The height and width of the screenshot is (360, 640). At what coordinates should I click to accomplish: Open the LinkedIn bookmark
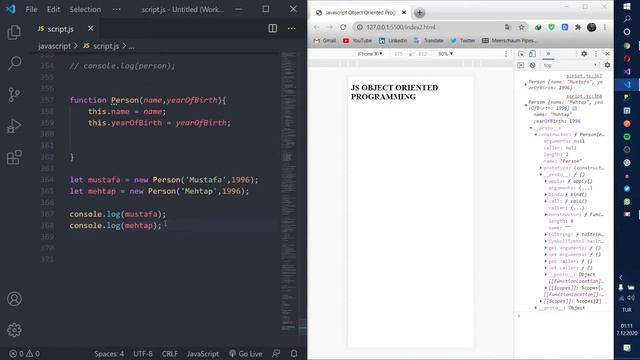(393, 40)
